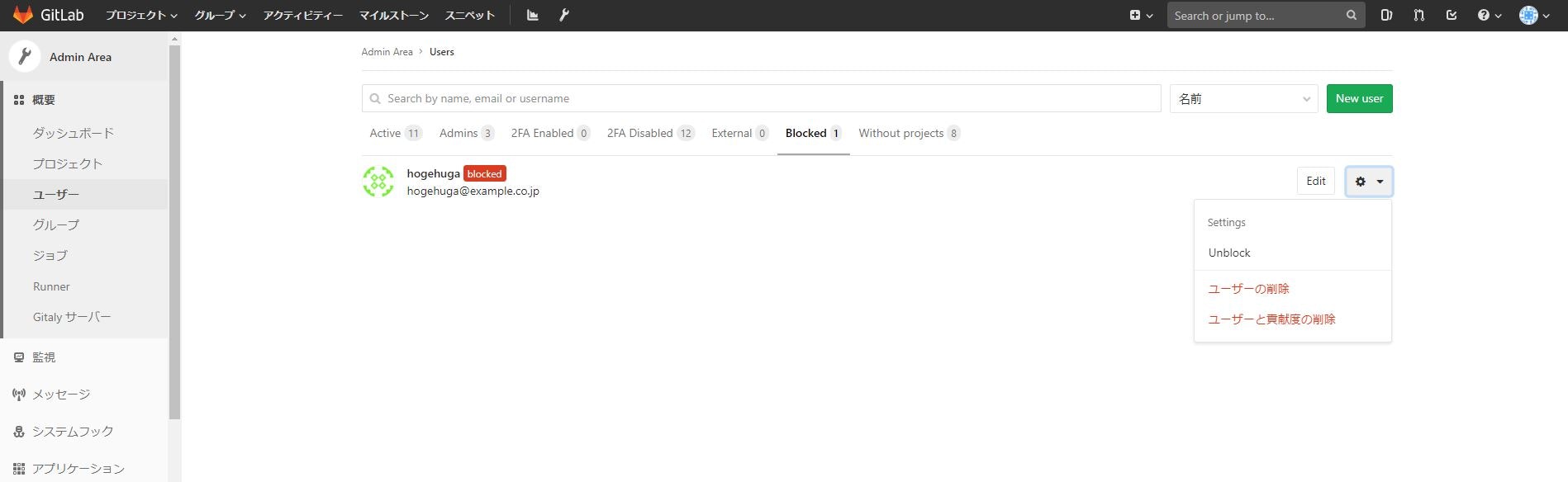
Task: Open the To-Do list checkmark icon
Action: tap(1452, 15)
